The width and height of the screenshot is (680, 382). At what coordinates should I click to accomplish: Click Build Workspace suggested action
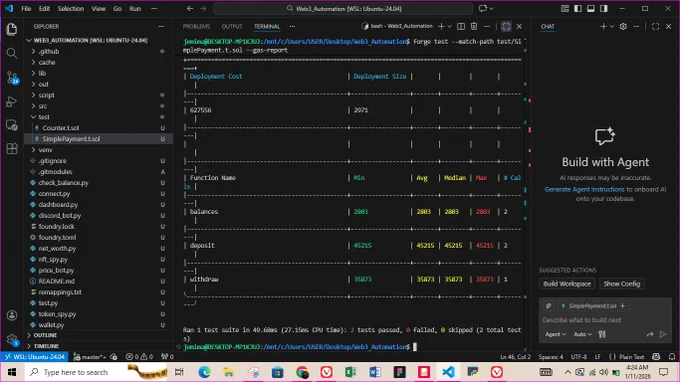click(567, 284)
